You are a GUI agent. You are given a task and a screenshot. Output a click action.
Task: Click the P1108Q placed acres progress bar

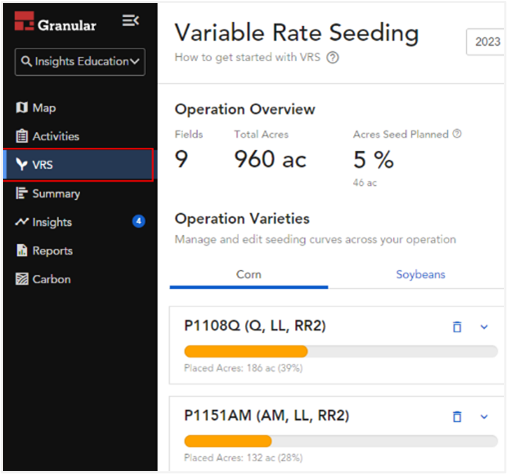click(x=341, y=351)
